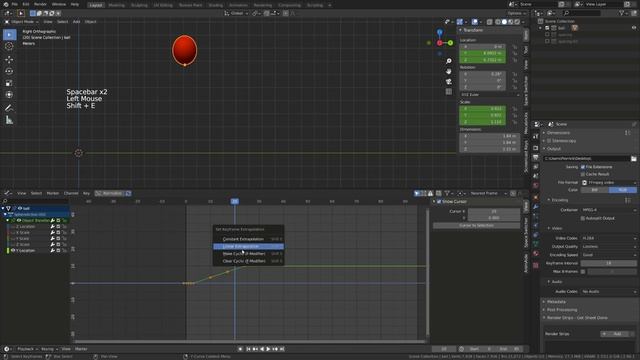Select the Rotate tool
This screenshot has height=360, width=640.
9,71
